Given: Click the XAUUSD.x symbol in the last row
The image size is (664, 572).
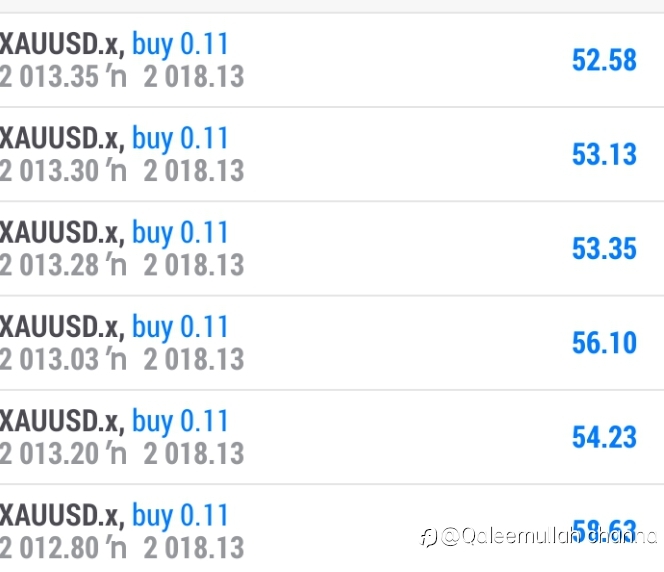Looking at the screenshot, I should [61, 515].
